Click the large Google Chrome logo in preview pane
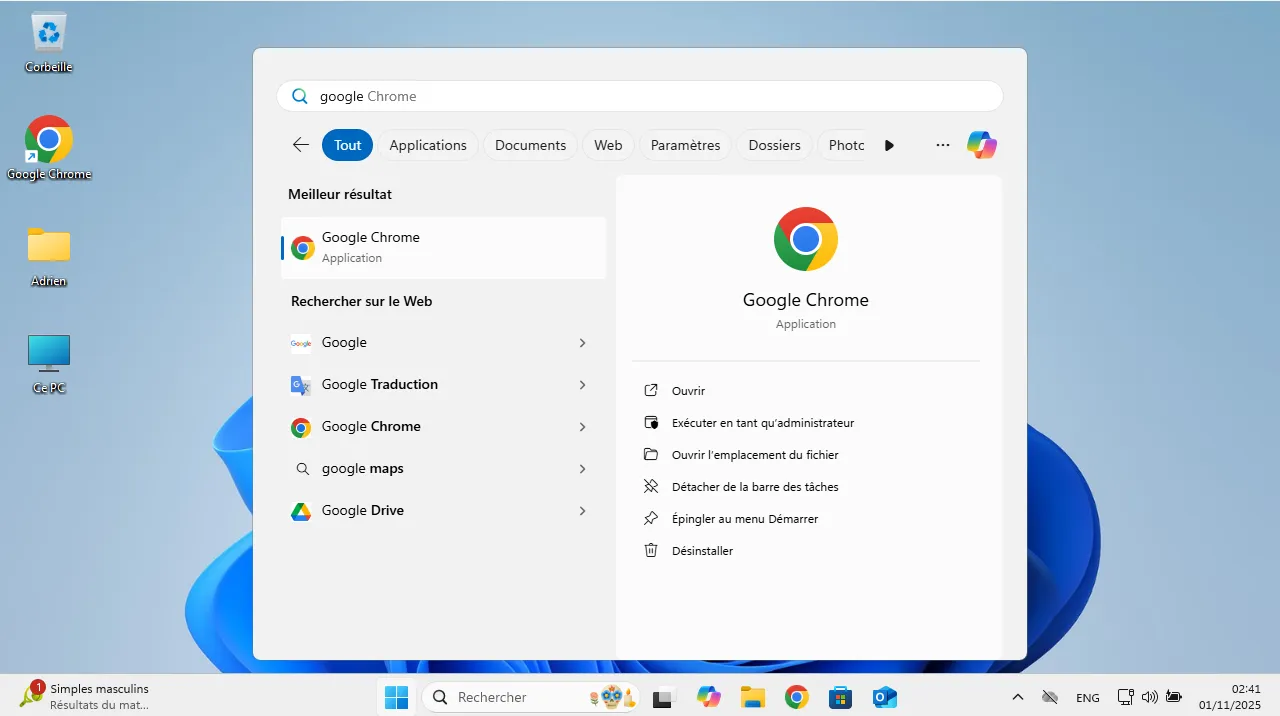Viewport: 1280px width, 716px height. pyautogui.click(x=805, y=239)
